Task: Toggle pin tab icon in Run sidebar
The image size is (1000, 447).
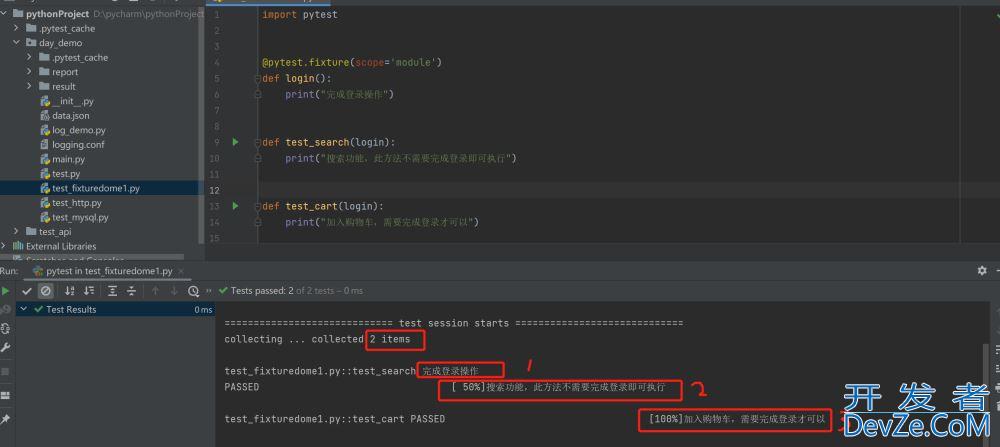Action: point(6,419)
